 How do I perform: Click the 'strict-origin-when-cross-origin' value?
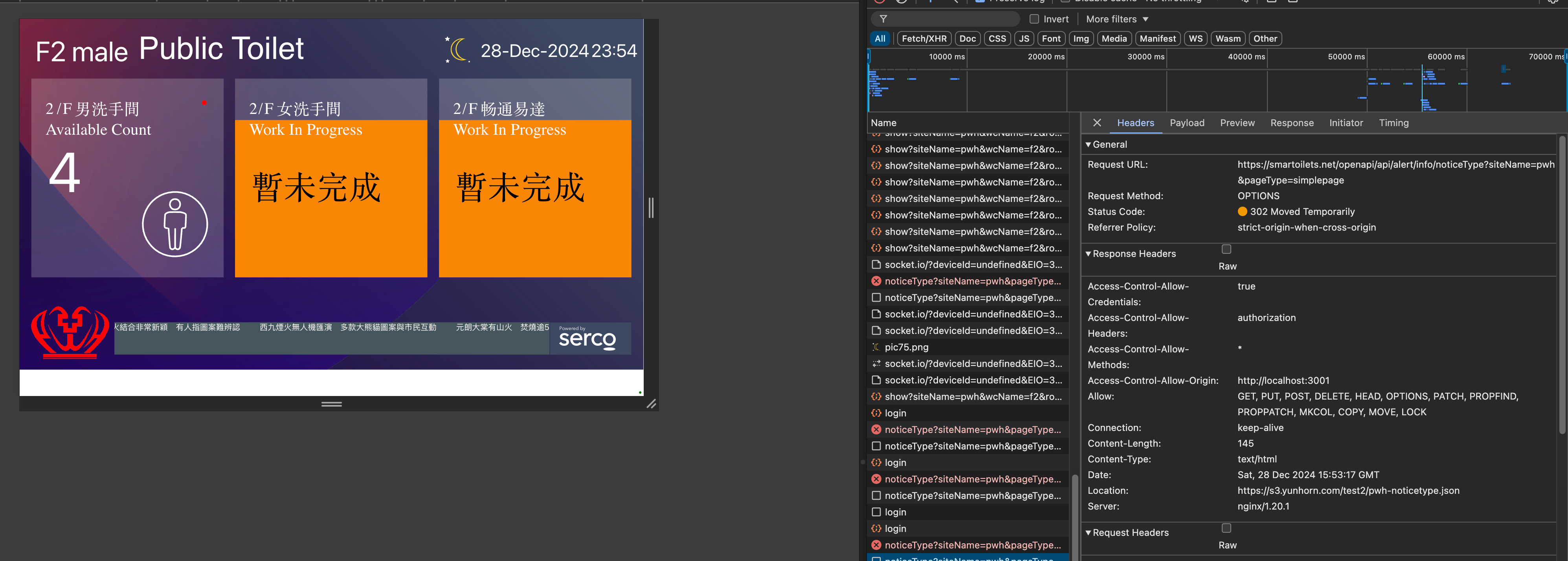tap(1306, 227)
